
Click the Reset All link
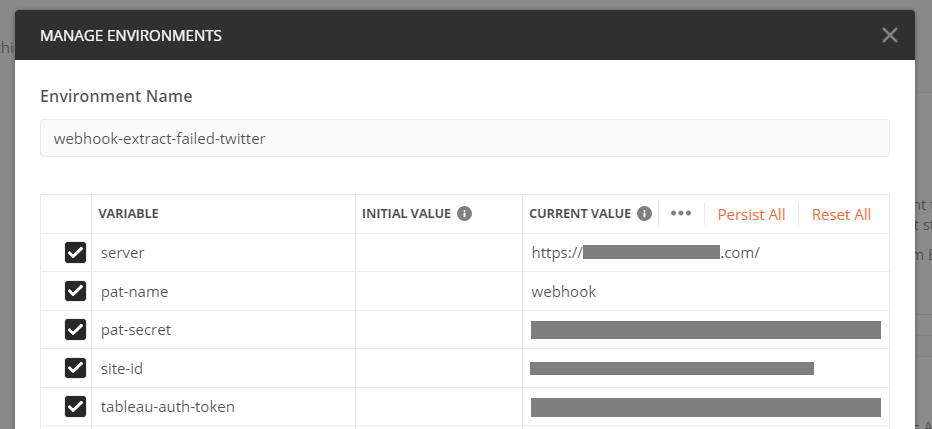[841, 215]
